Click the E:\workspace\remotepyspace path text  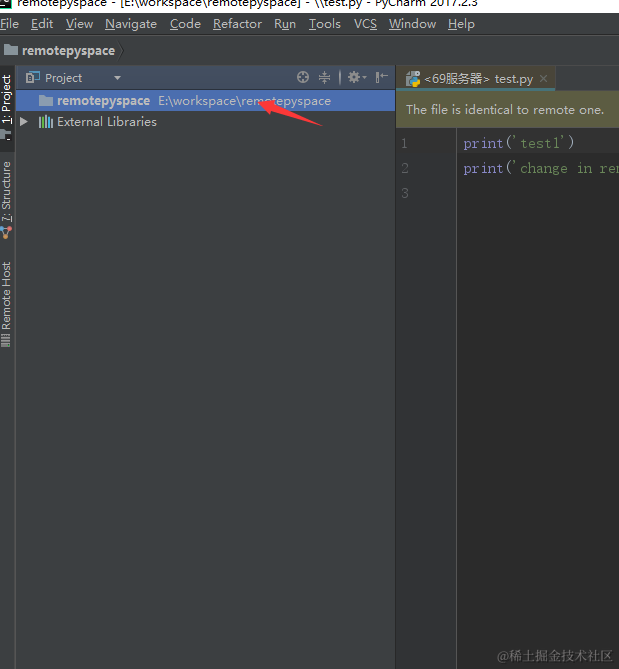[x=244, y=101]
